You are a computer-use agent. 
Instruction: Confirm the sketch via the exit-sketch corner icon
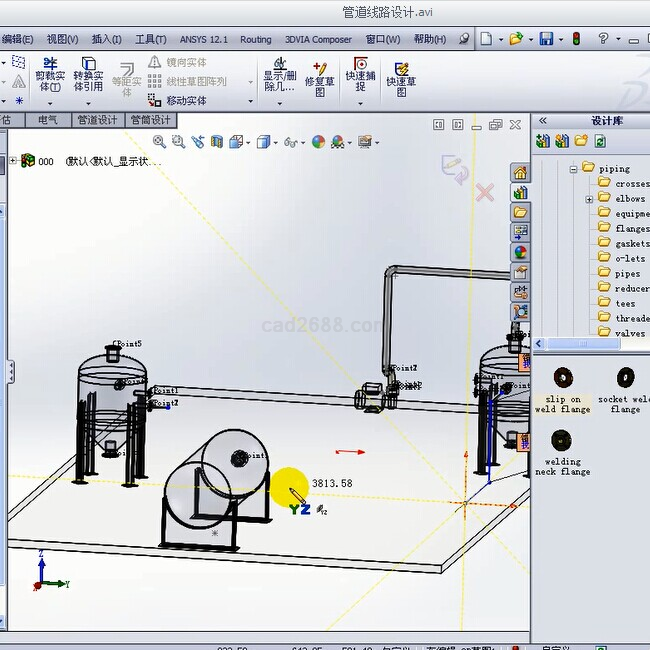click(454, 167)
